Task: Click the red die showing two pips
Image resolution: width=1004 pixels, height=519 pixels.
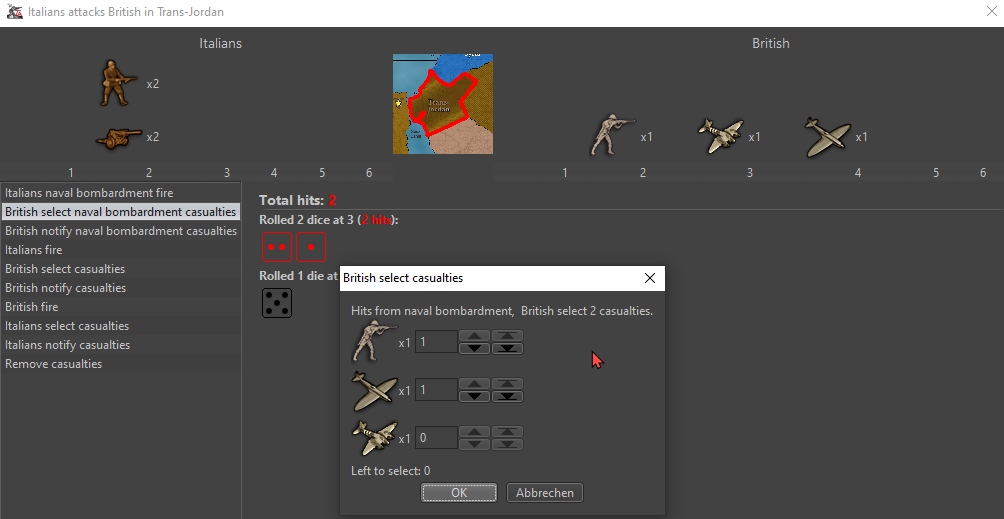Action: point(276,246)
